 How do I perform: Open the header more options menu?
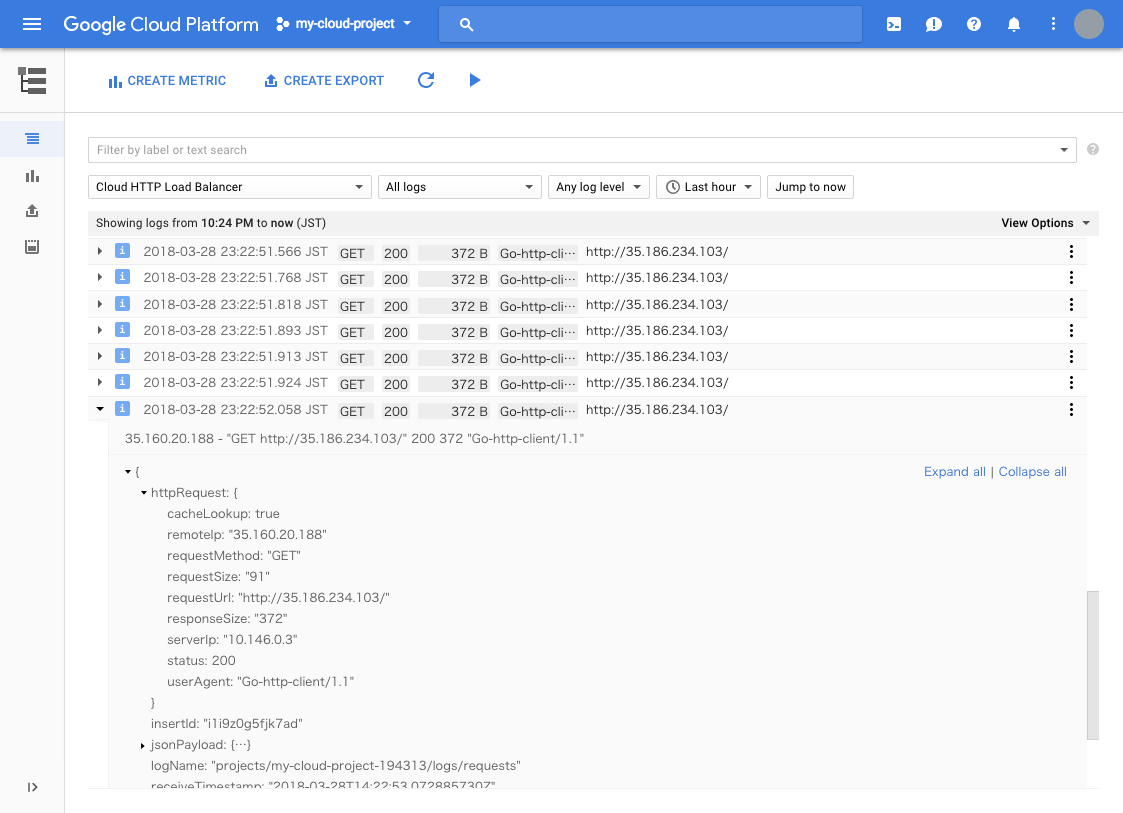1053,24
